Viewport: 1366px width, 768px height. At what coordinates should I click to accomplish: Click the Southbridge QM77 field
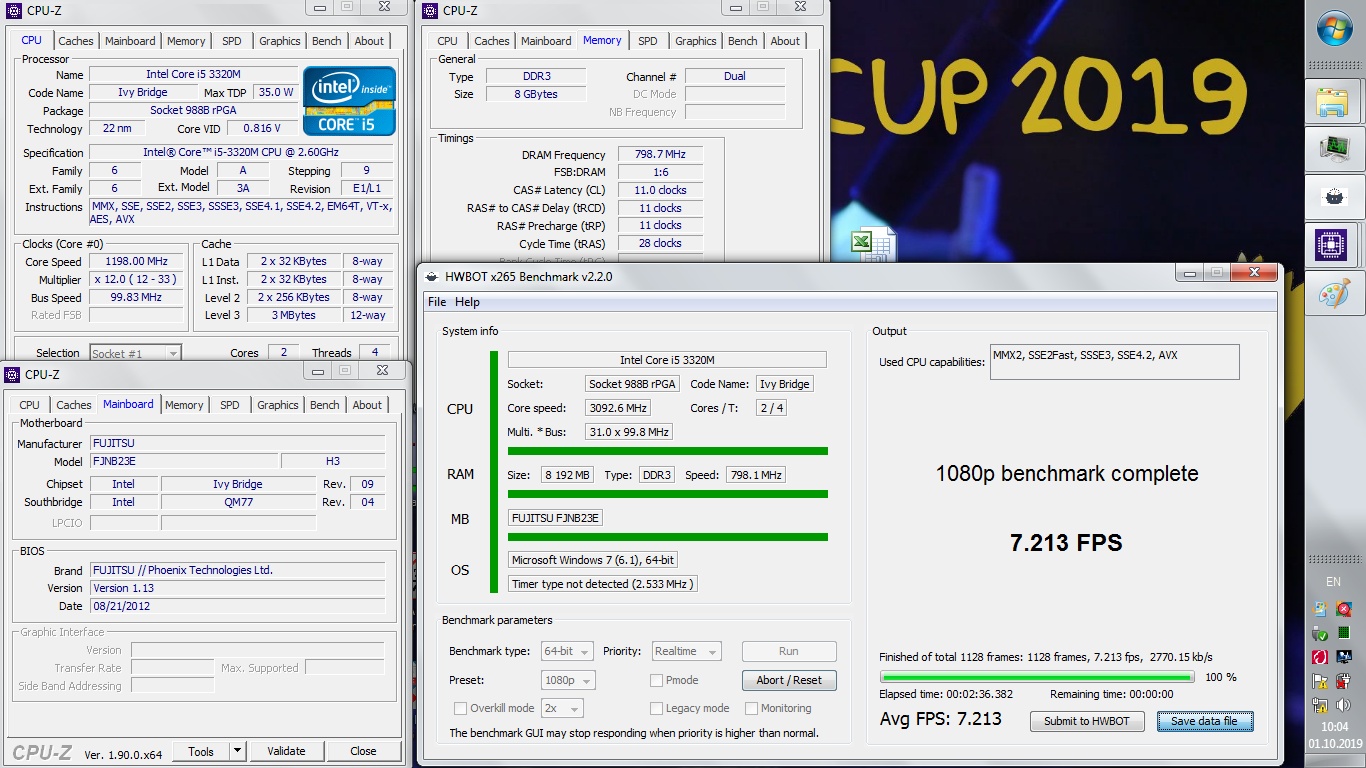point(239,502)
